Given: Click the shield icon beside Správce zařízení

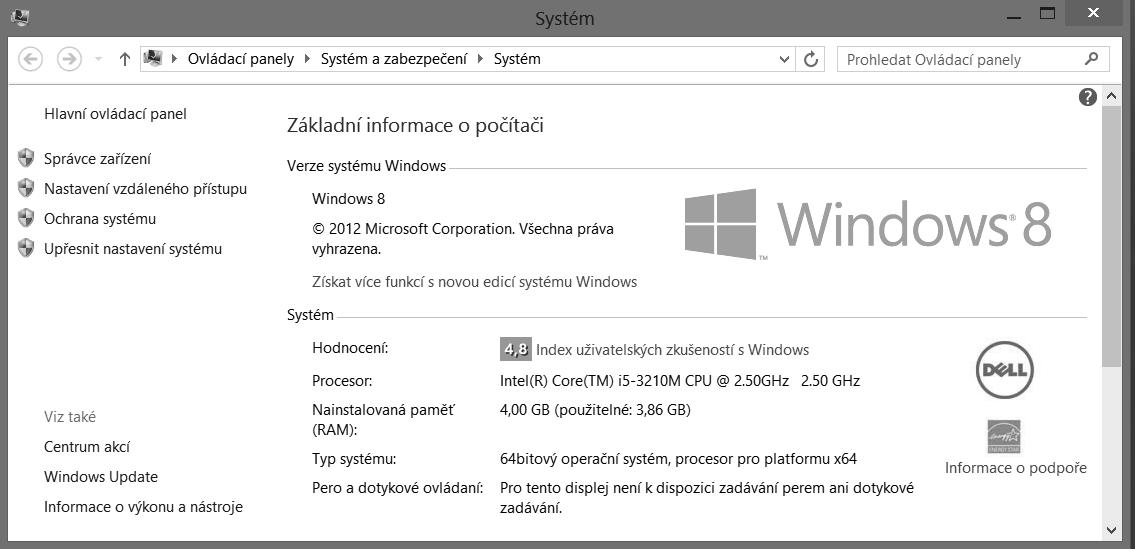Looking at the screenshot, I should coord(27,159).
